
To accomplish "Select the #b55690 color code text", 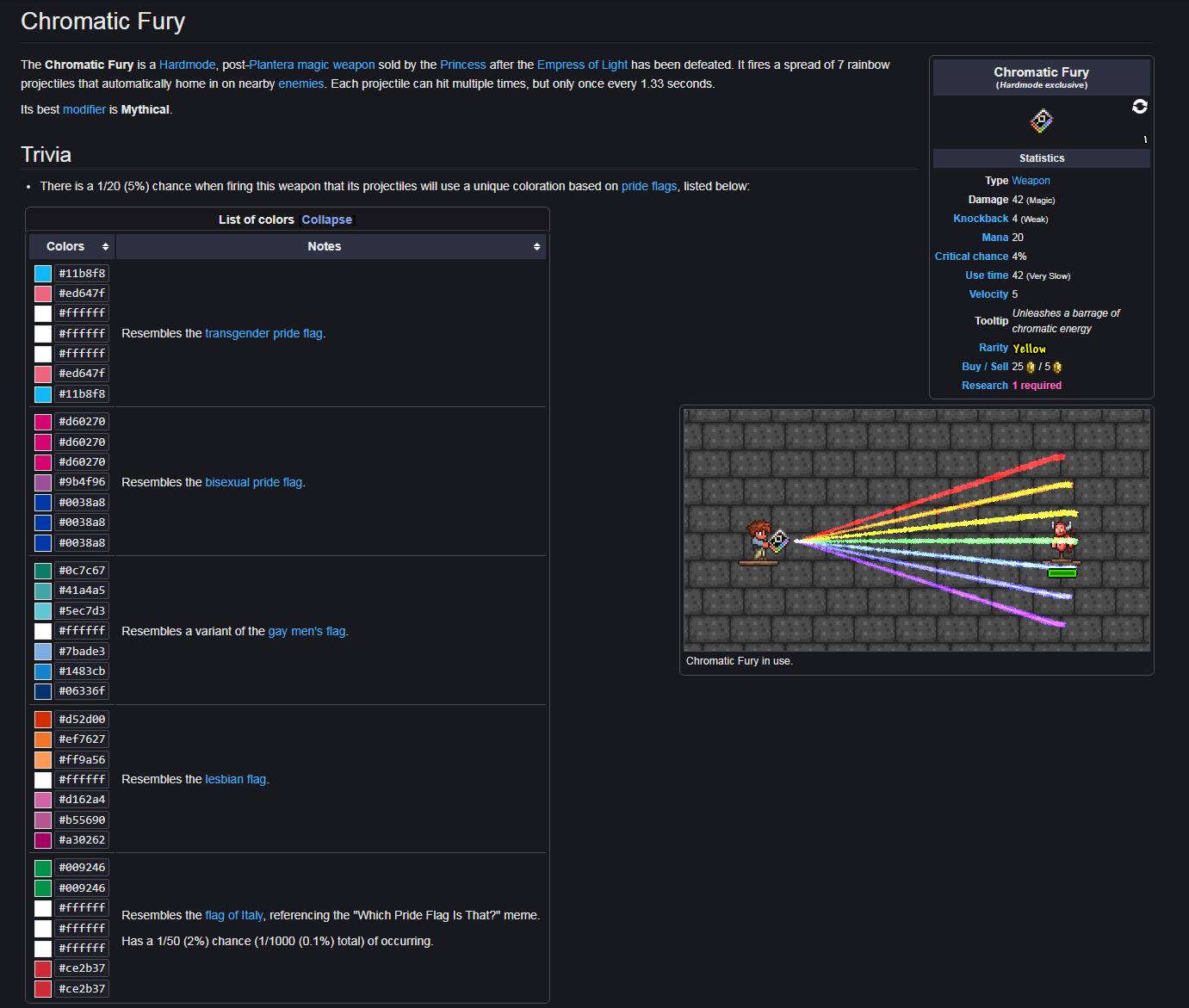I will 82,820.
